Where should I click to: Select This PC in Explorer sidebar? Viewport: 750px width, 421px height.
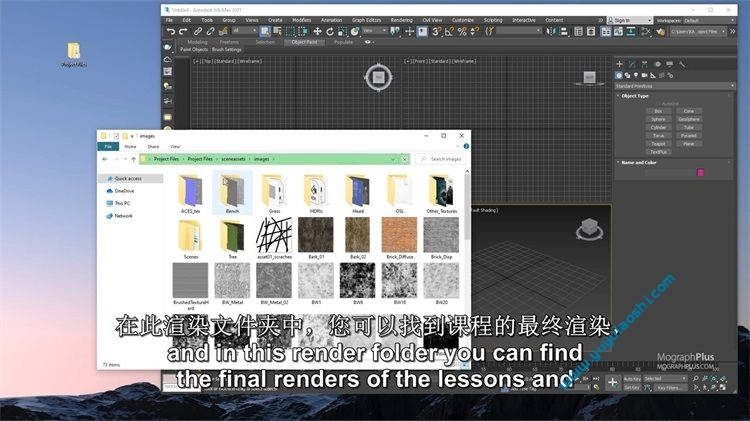[x=122, y=203]
